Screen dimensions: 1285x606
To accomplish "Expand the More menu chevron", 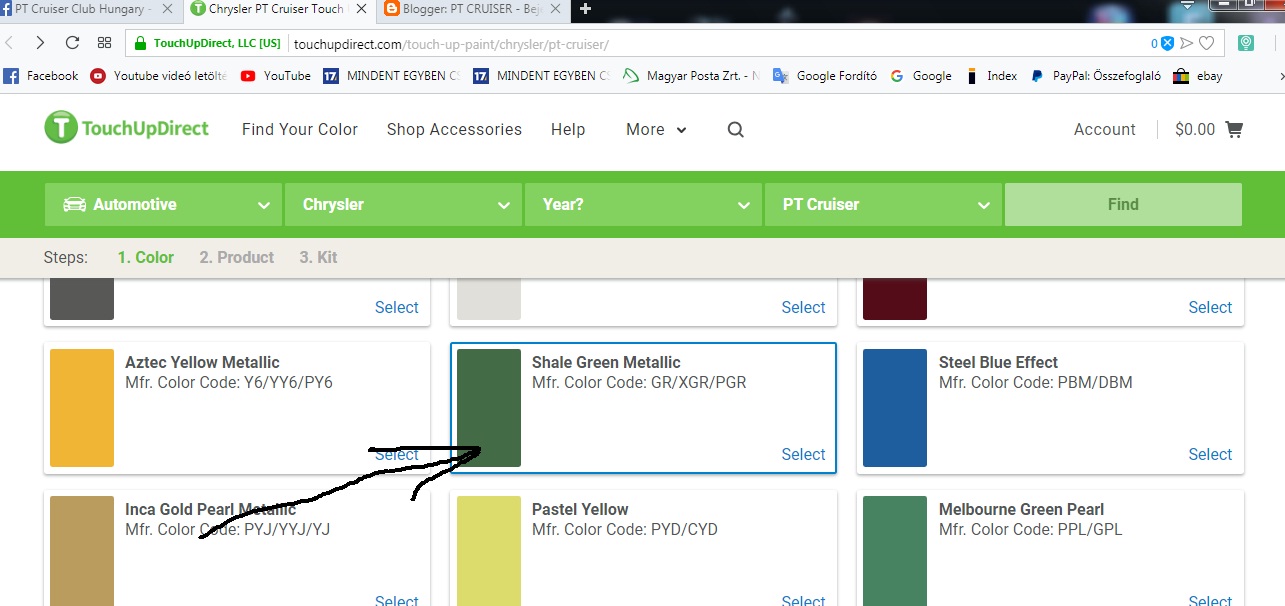I will tap(681, 130).
